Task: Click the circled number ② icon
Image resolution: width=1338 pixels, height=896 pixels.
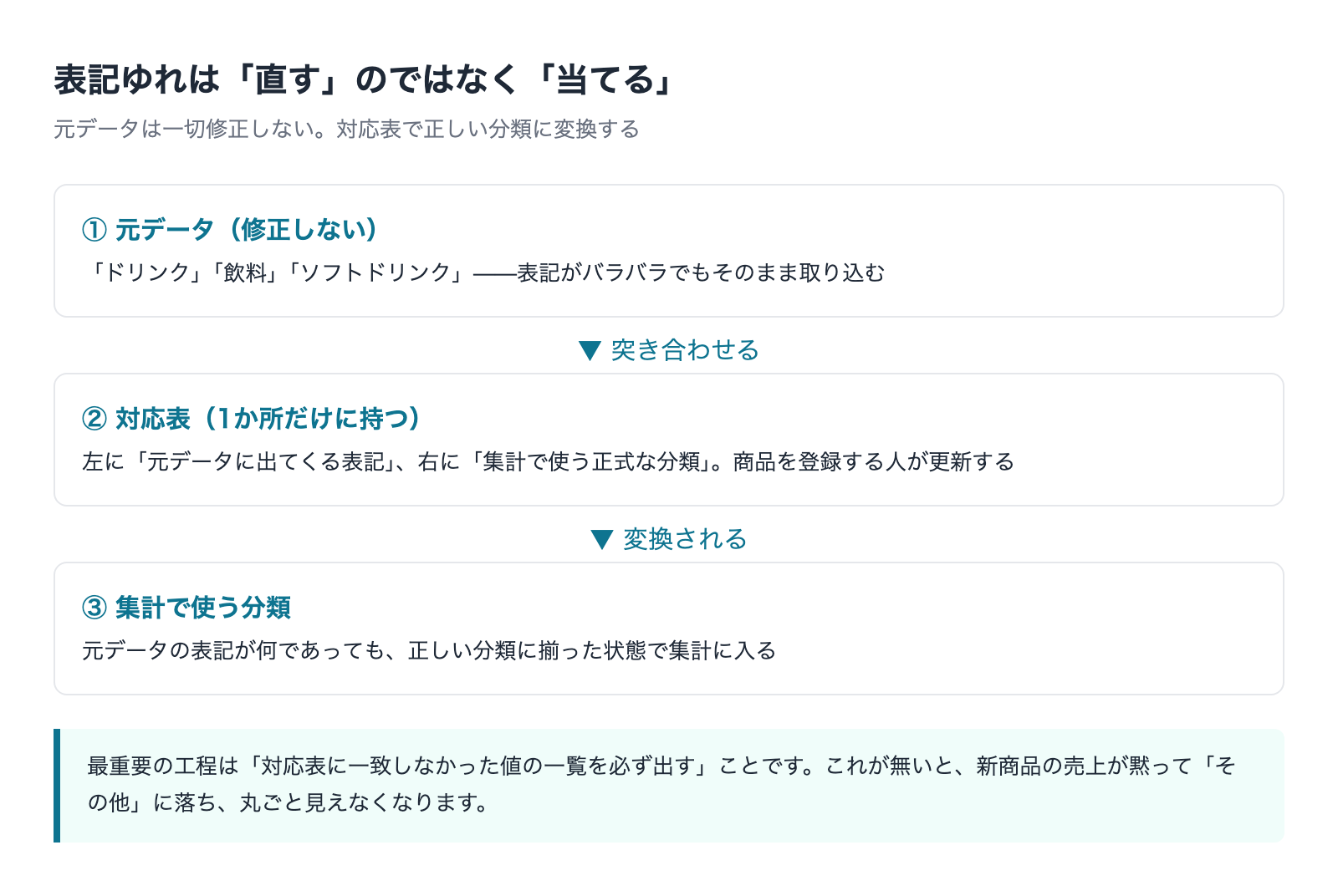Action: tap(94, 418)
